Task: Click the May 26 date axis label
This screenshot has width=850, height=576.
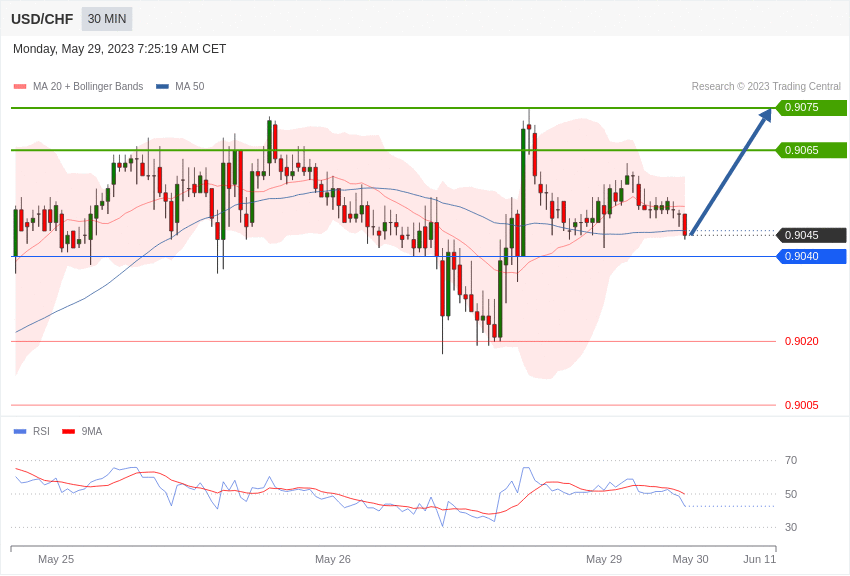Action: click(333, 559)
